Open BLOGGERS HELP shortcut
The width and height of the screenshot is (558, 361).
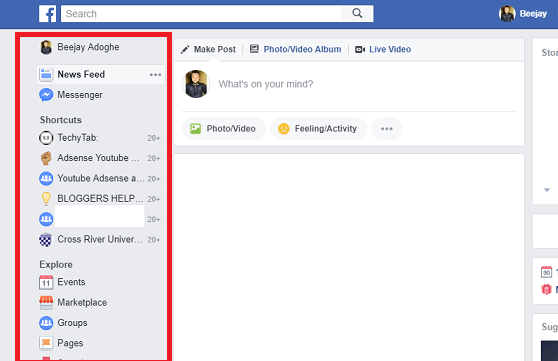point(100,199)
